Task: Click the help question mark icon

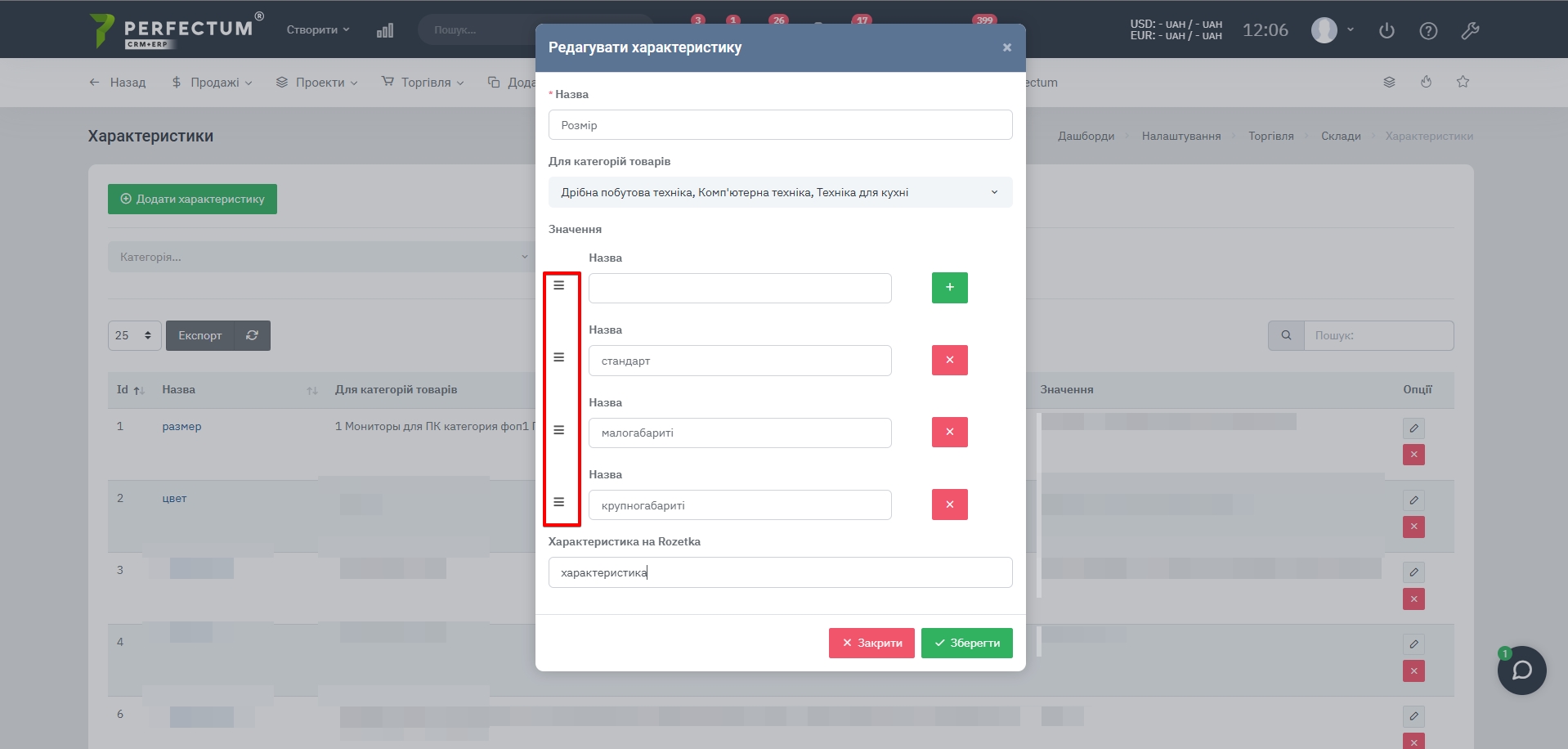Action: 1428,31
